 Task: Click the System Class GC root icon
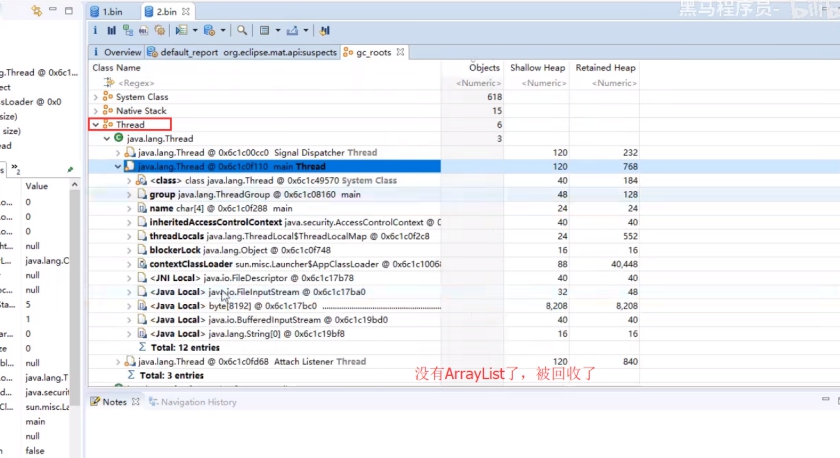108,96
